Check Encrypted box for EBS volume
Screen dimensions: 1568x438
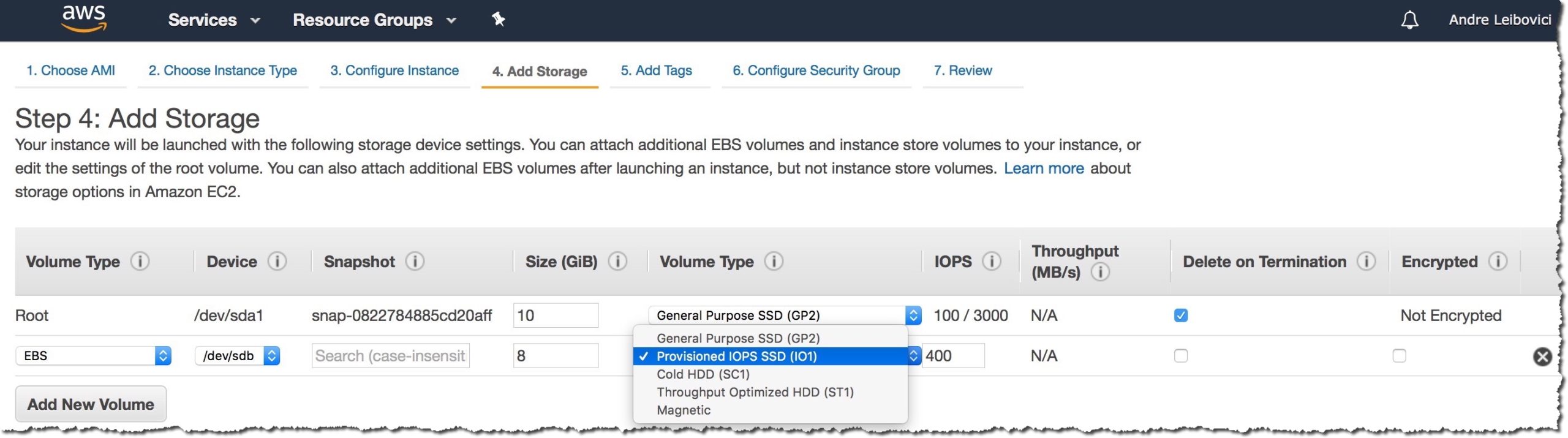(1399, 356)
